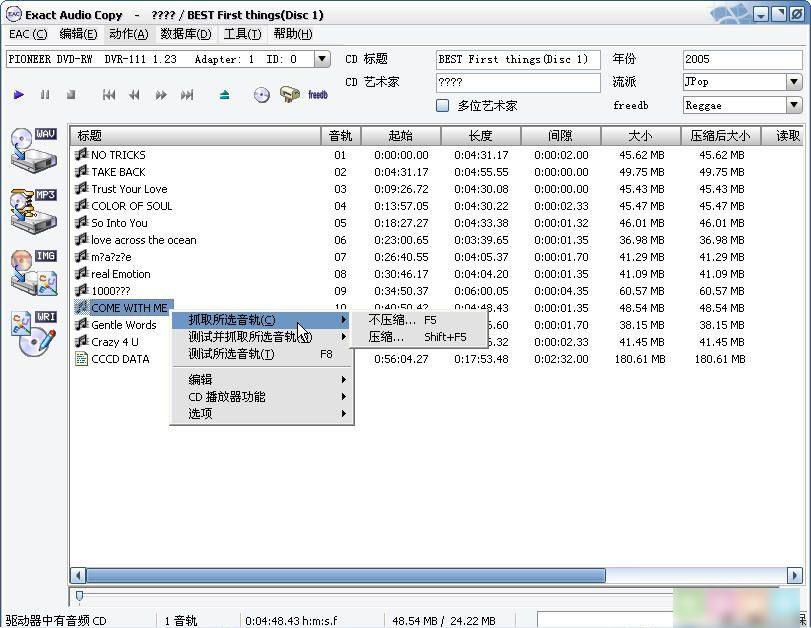Viewport: 811px width, 628px height.
Task: Click the freedb mailbox query icon
Action: tap(290, 94)
